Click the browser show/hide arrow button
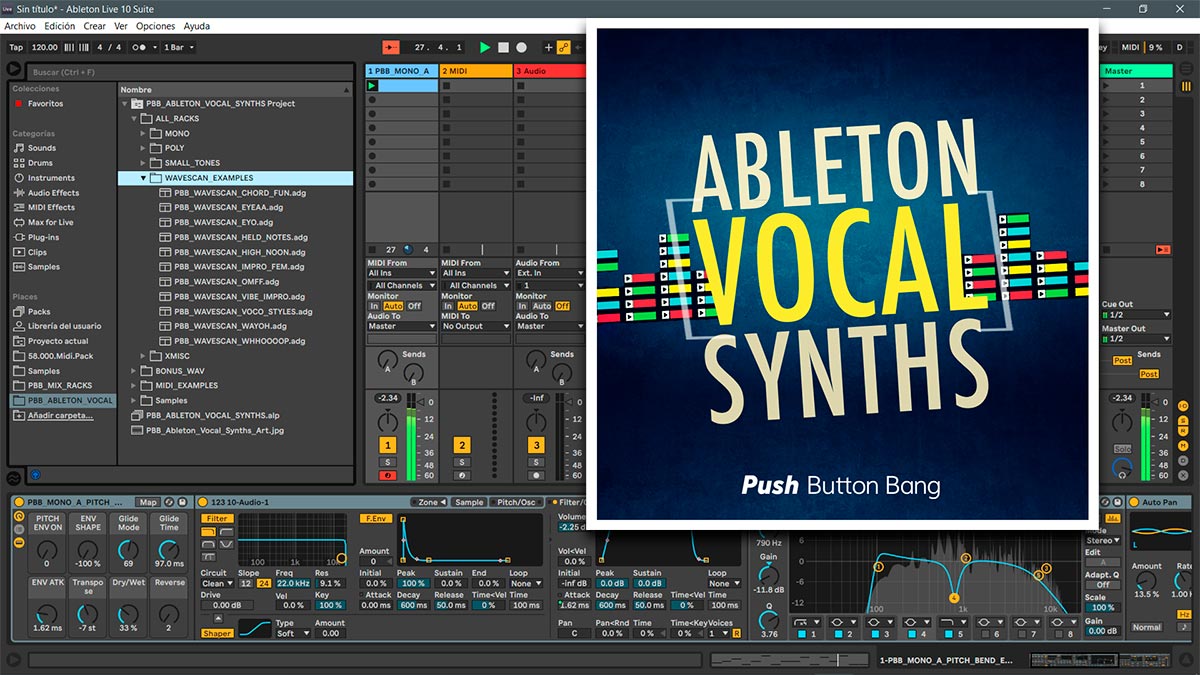Screen dimensions: 1200x675 click(x=13, y=70)
